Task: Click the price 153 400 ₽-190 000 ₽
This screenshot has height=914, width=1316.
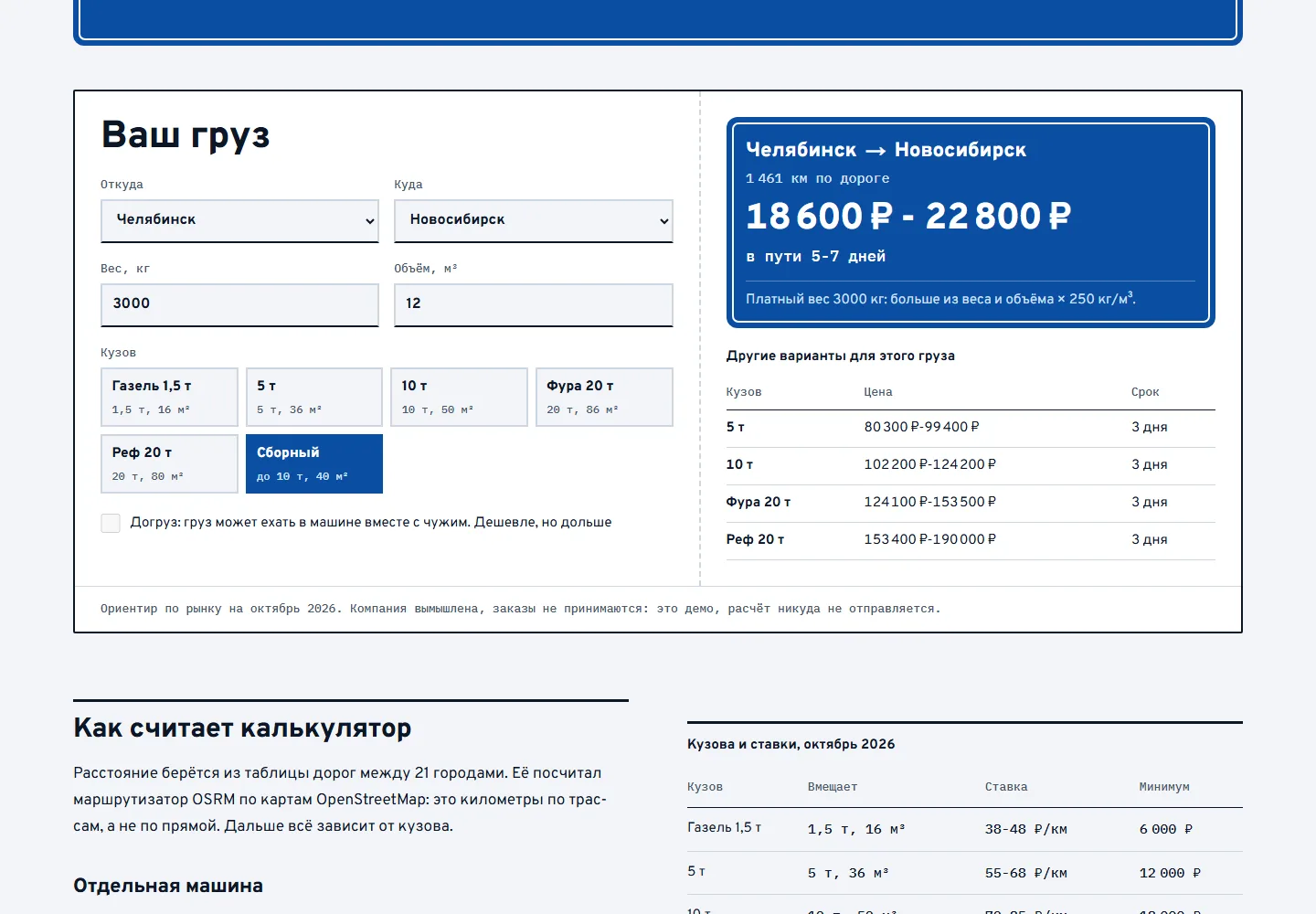Action: pos(930,539)
